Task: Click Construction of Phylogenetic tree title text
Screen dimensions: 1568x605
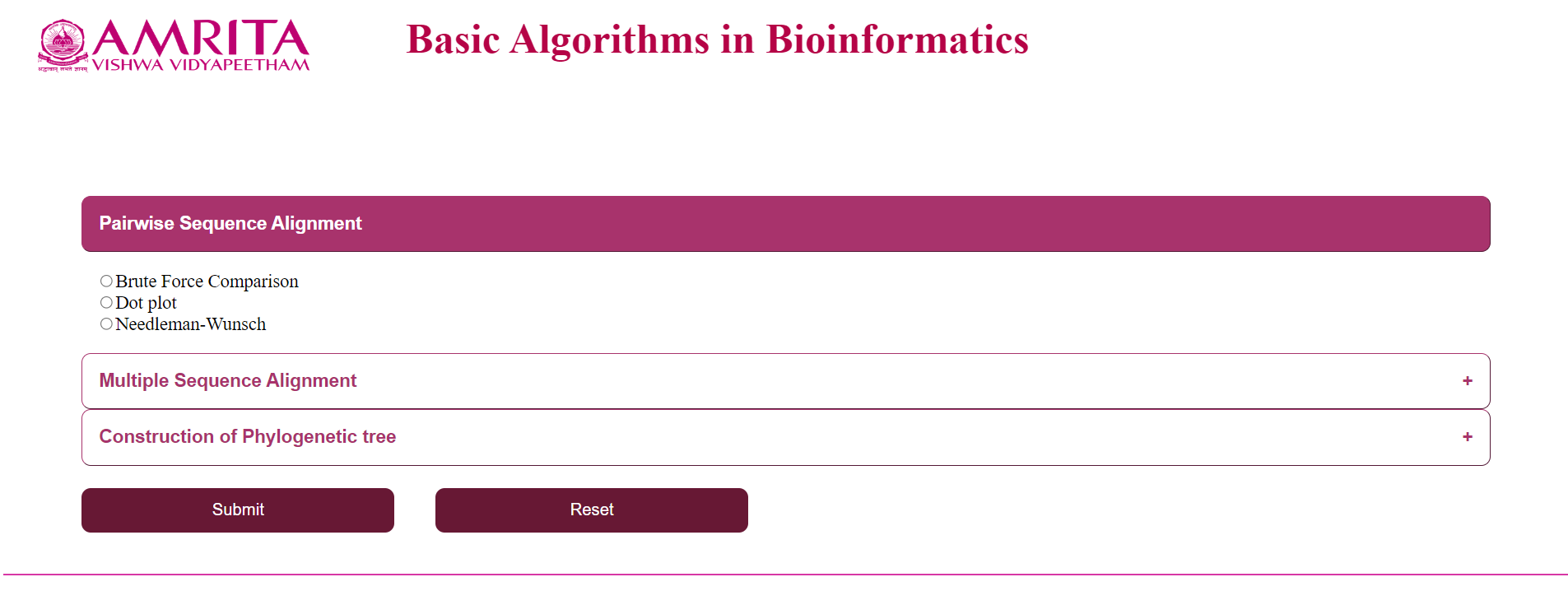Action: 248,436
